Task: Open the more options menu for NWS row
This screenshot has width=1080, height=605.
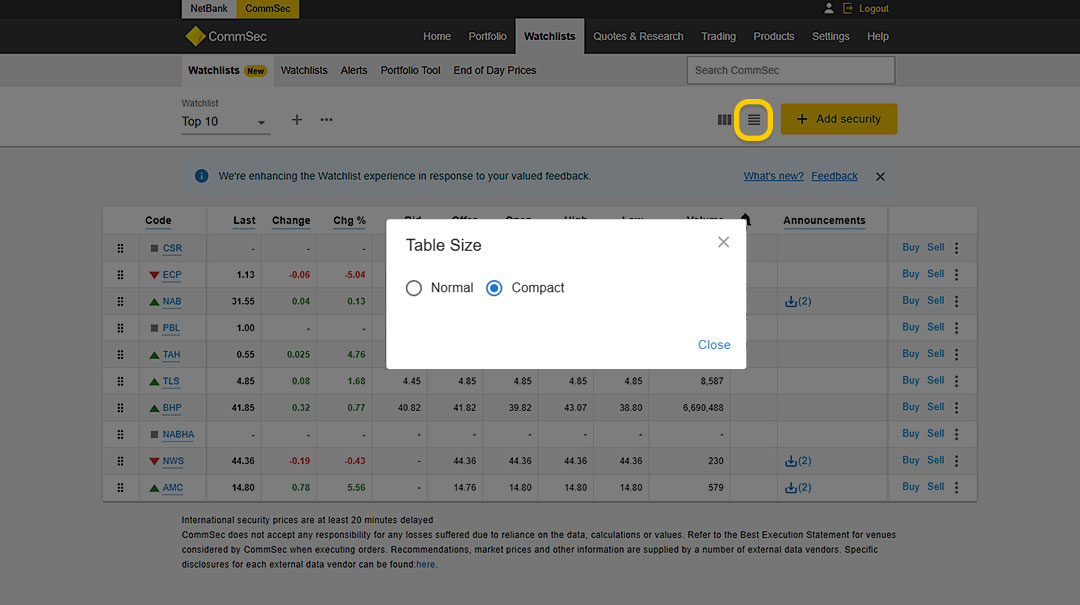Action: click(957, 461)
